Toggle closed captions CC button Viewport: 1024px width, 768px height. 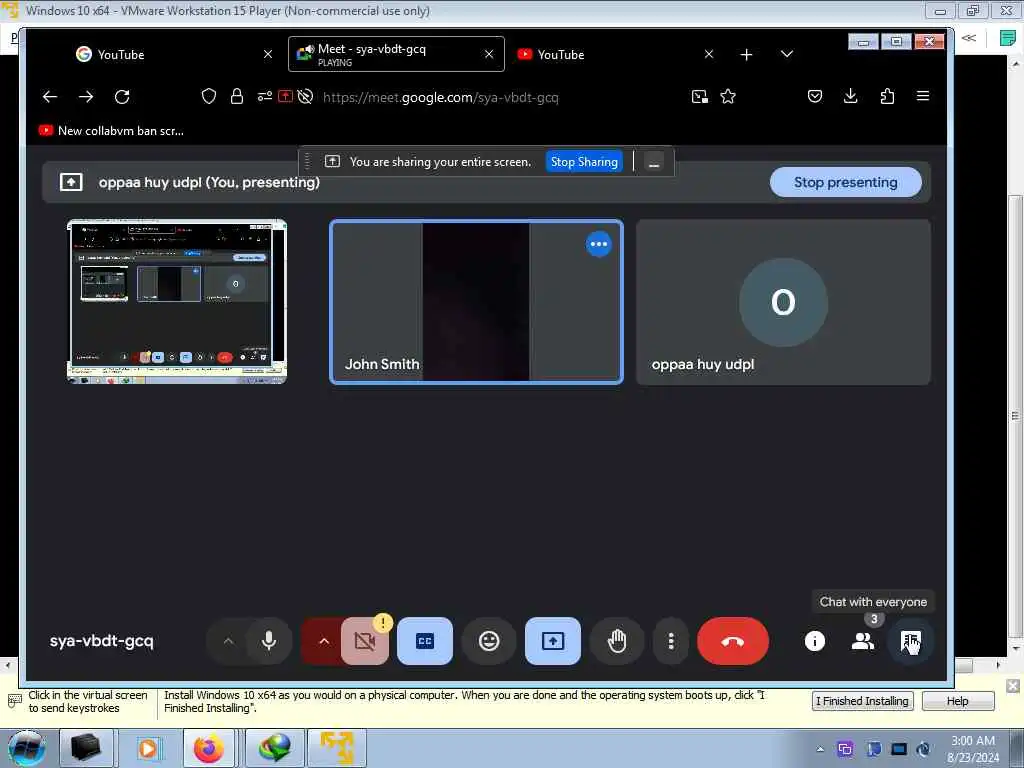point(424,641)
